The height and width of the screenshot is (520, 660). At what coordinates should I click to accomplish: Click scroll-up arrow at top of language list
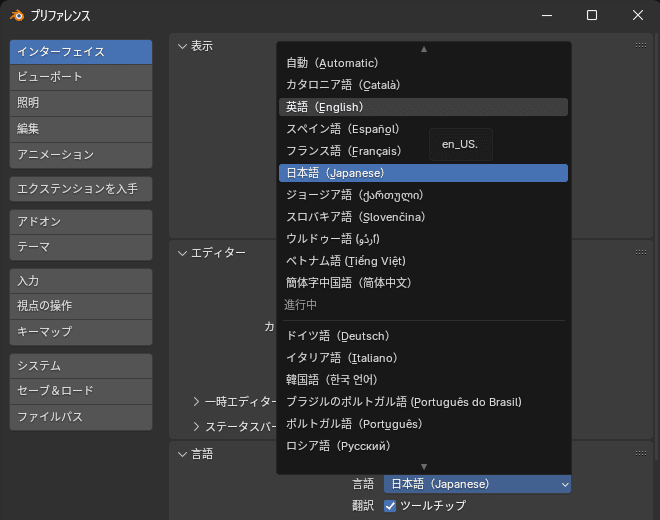(x=424, y=49)
